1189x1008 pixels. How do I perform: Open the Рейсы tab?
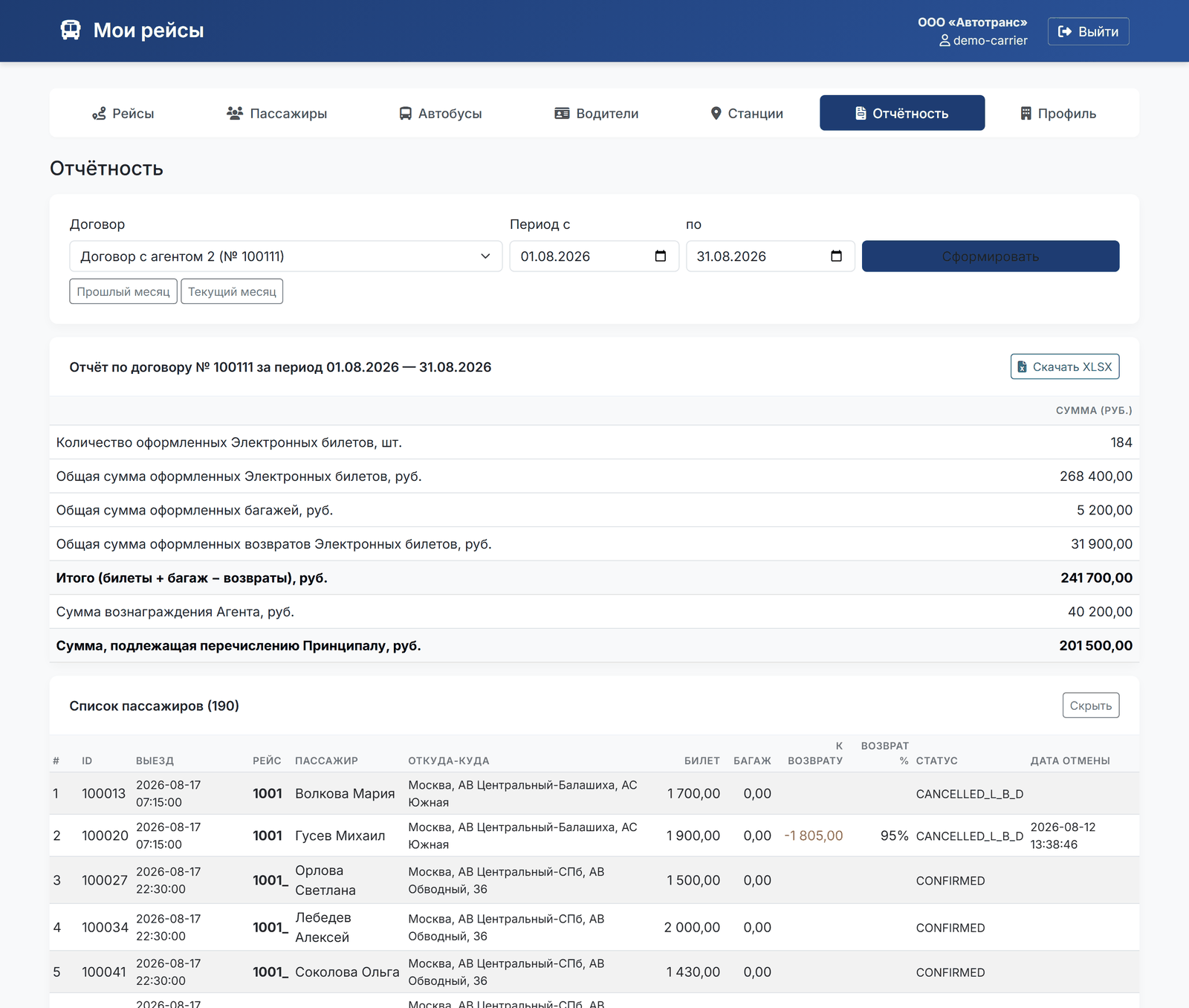[123, 113]
